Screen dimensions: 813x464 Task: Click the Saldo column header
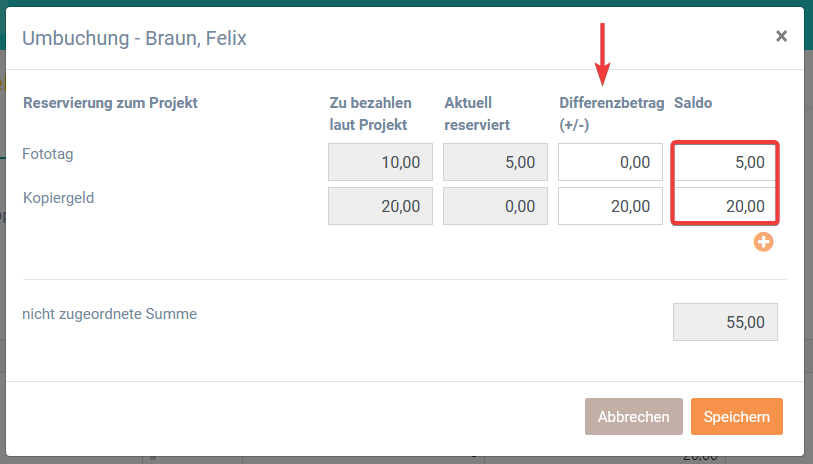point(693,103)
